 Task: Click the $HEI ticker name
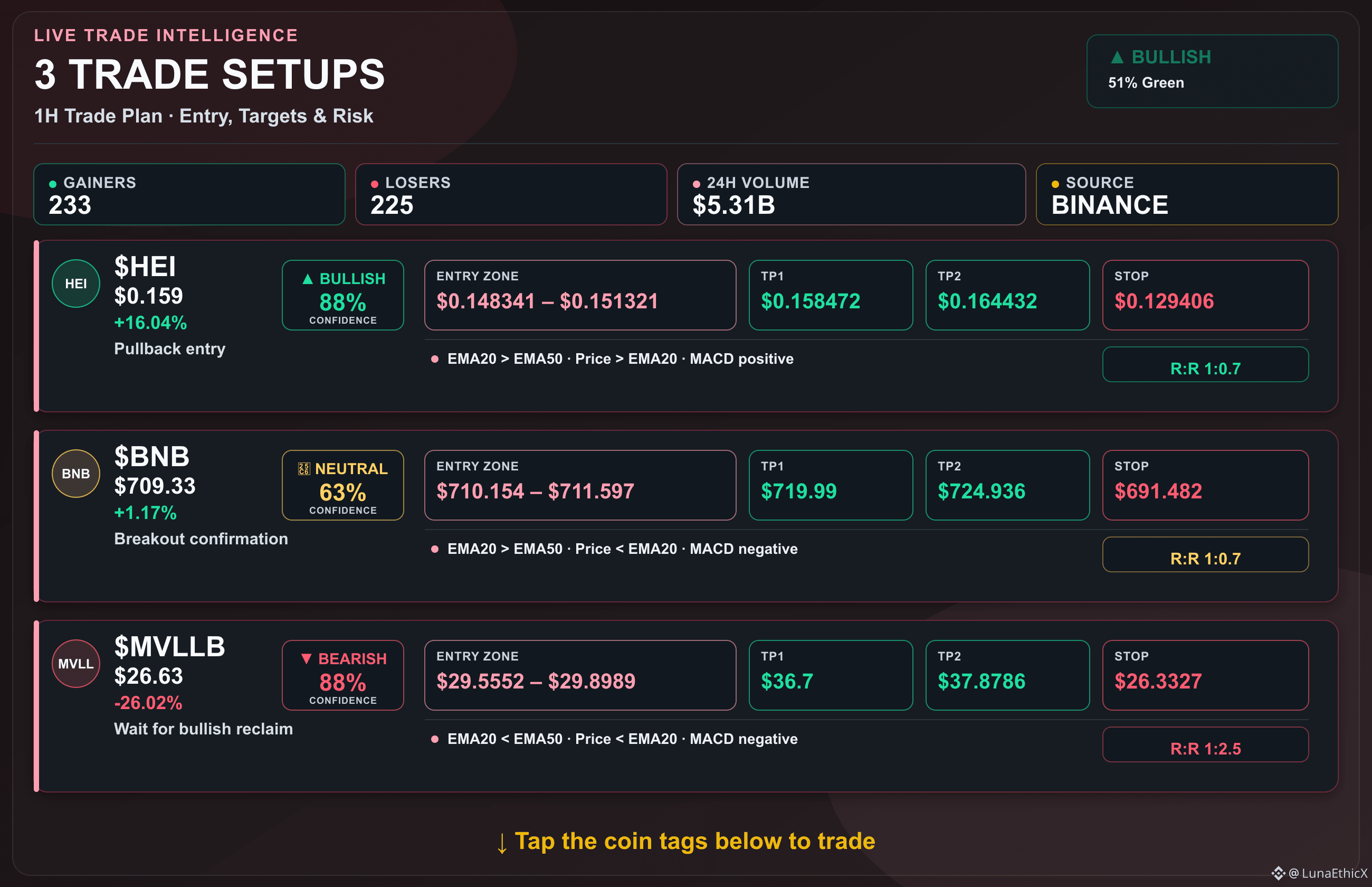pos(145,267)
